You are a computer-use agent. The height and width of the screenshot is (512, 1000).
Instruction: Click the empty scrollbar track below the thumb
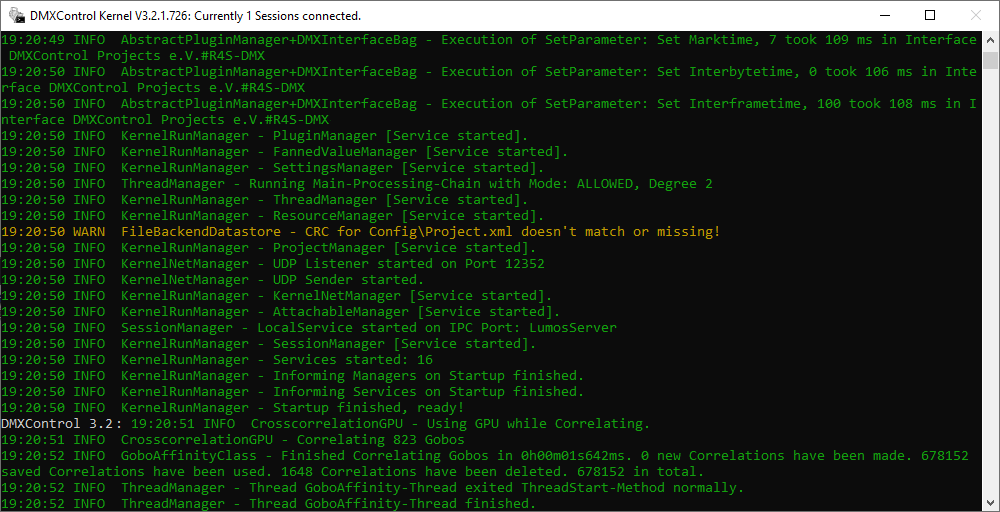990,300
